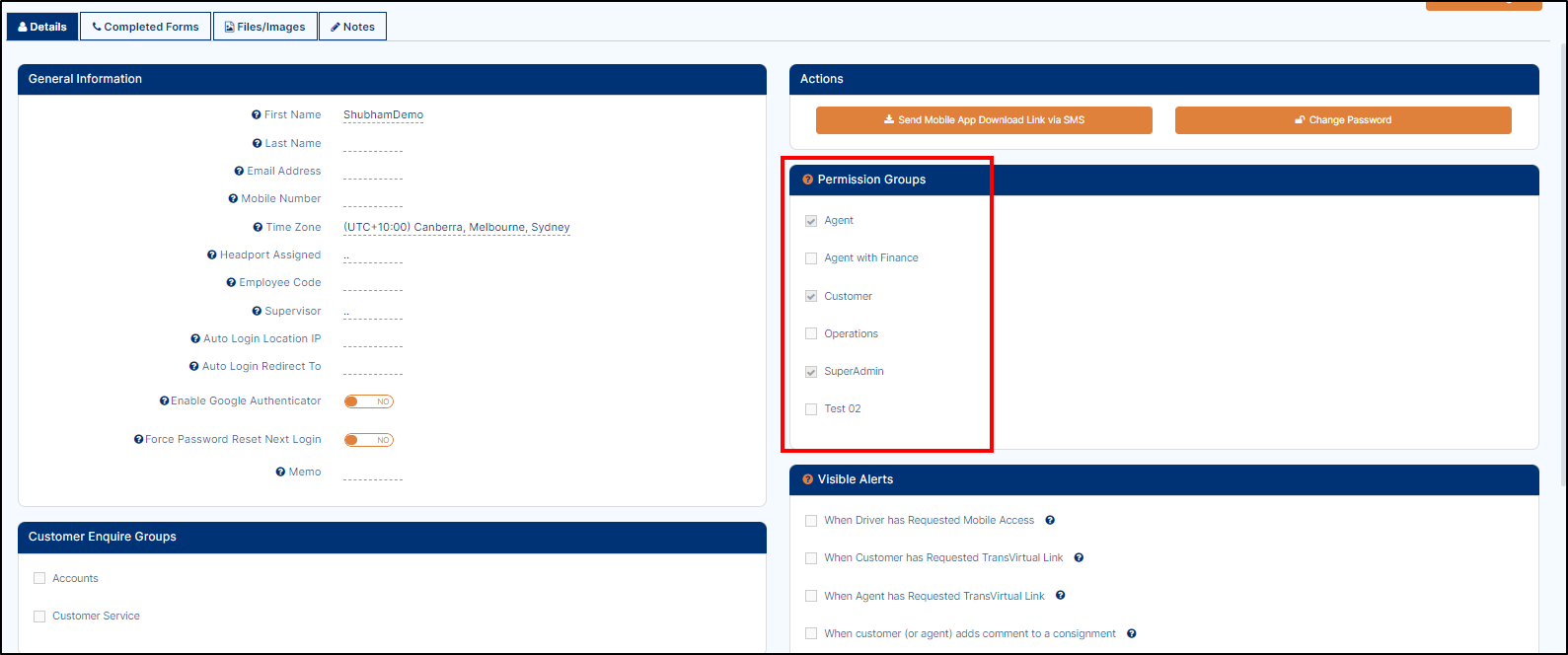Open the Files/Images tab

pos(264,27)
